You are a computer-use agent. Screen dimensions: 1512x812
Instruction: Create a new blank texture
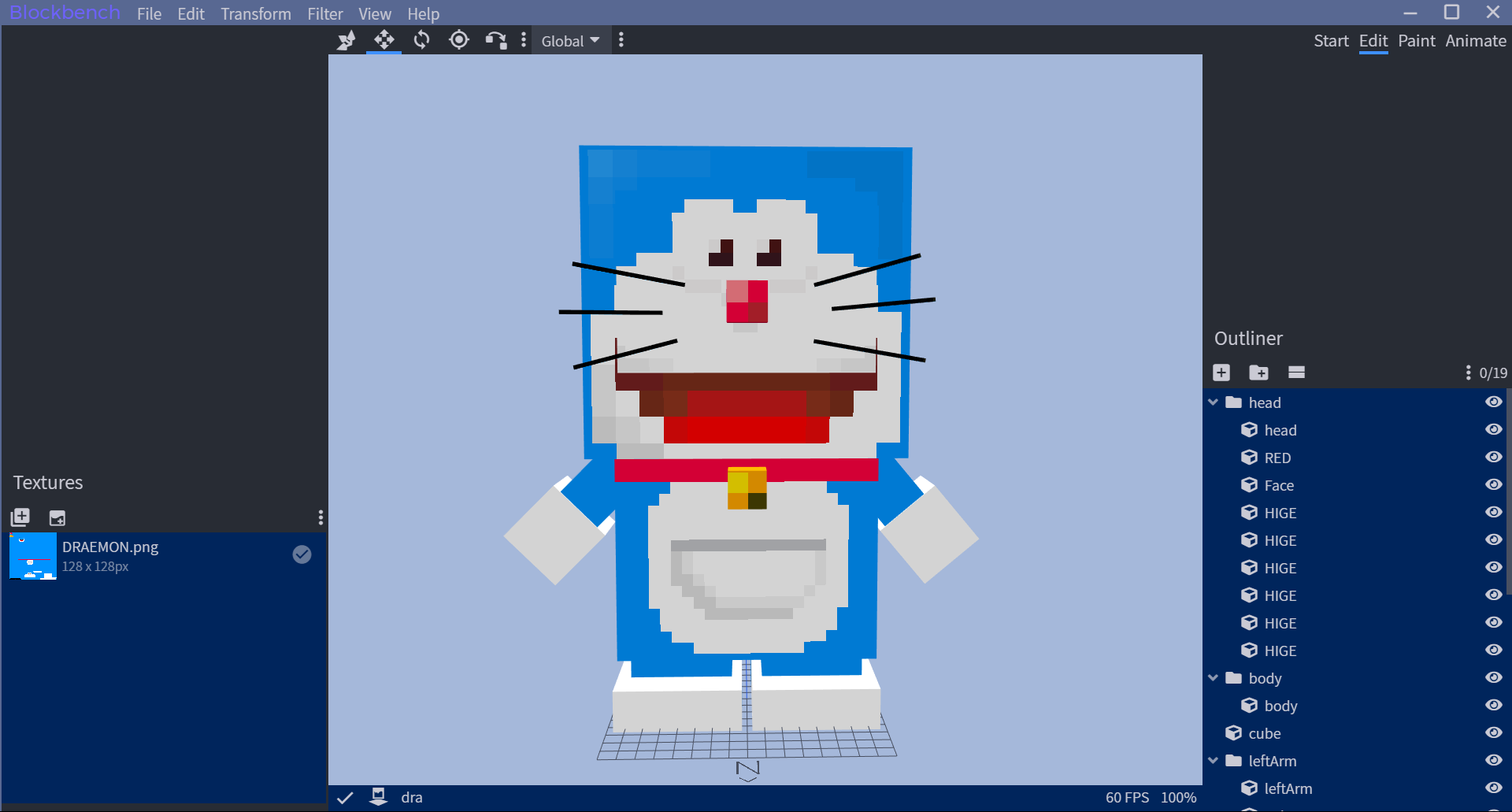click(57, 517)
